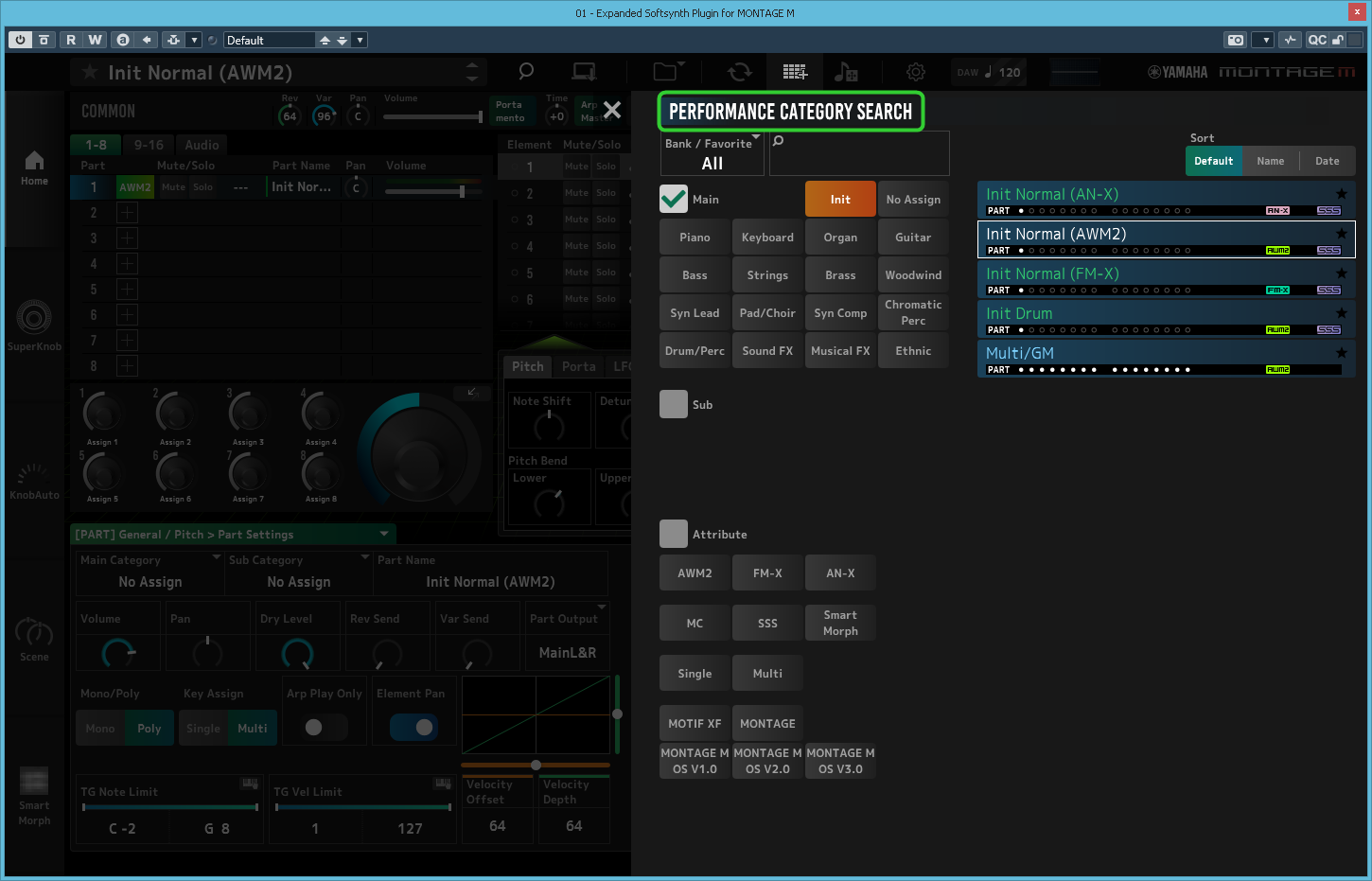Screen dimensions: 1372x881
Task: Click the Rev send knob in Common
Action: (x=290, y=116)
